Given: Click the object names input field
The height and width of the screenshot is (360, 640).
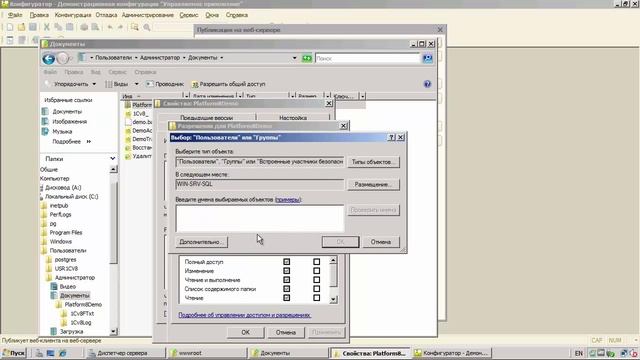Looking at the screenshot, I should coord(260,218).
